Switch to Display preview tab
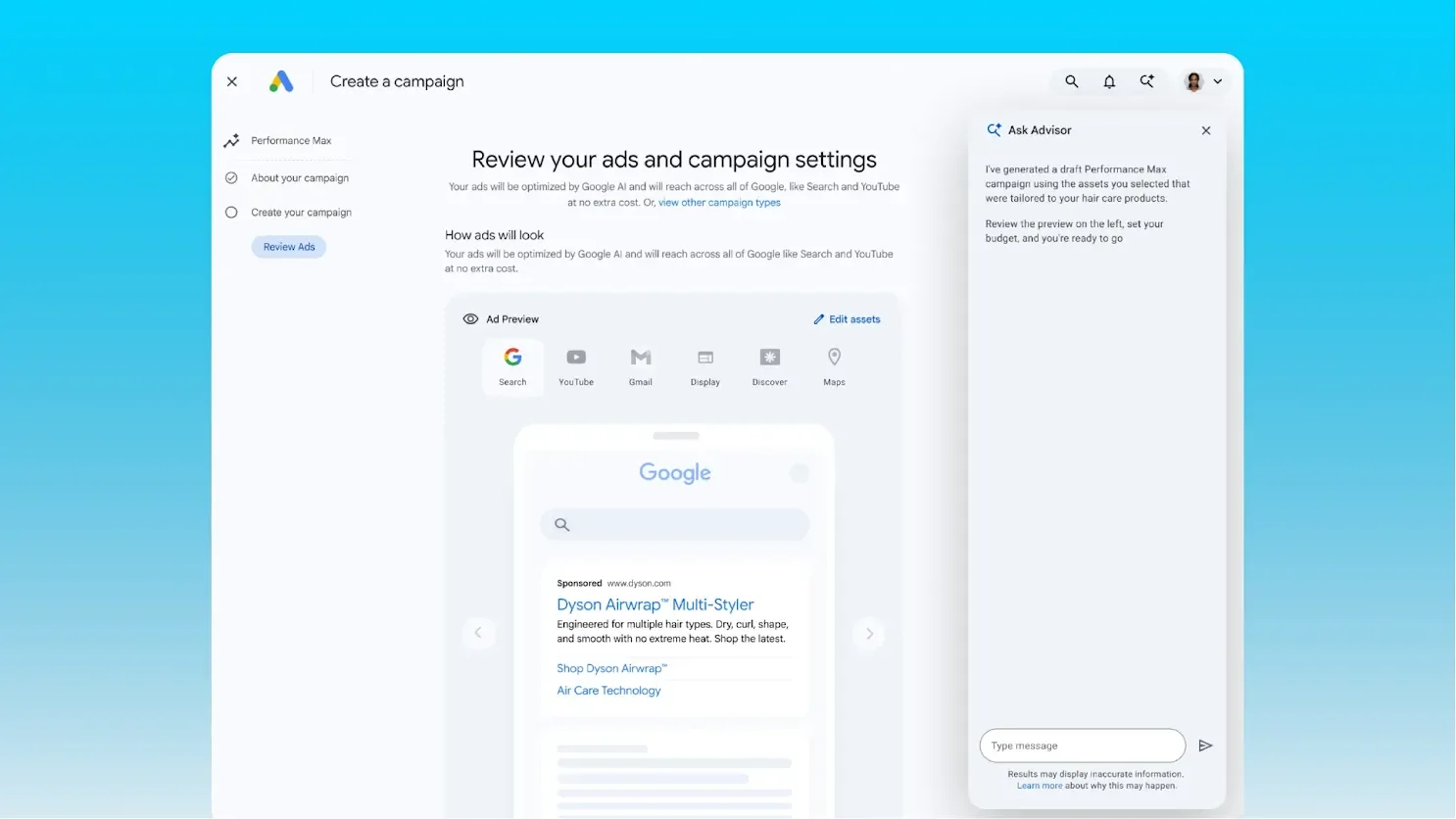The width and height of the screenshot is (1456, 819). click(705, 367)
